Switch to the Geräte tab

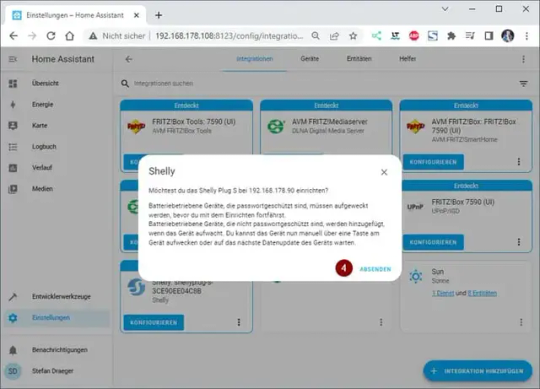(309, 59)
